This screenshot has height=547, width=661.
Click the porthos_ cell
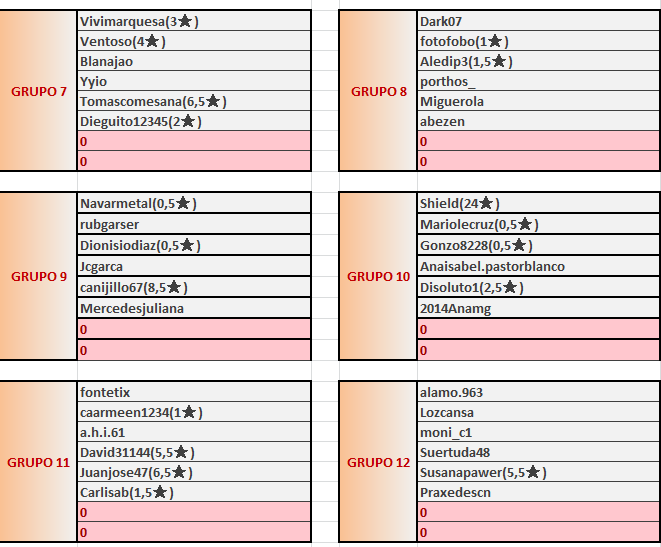(x=538, y=81)
